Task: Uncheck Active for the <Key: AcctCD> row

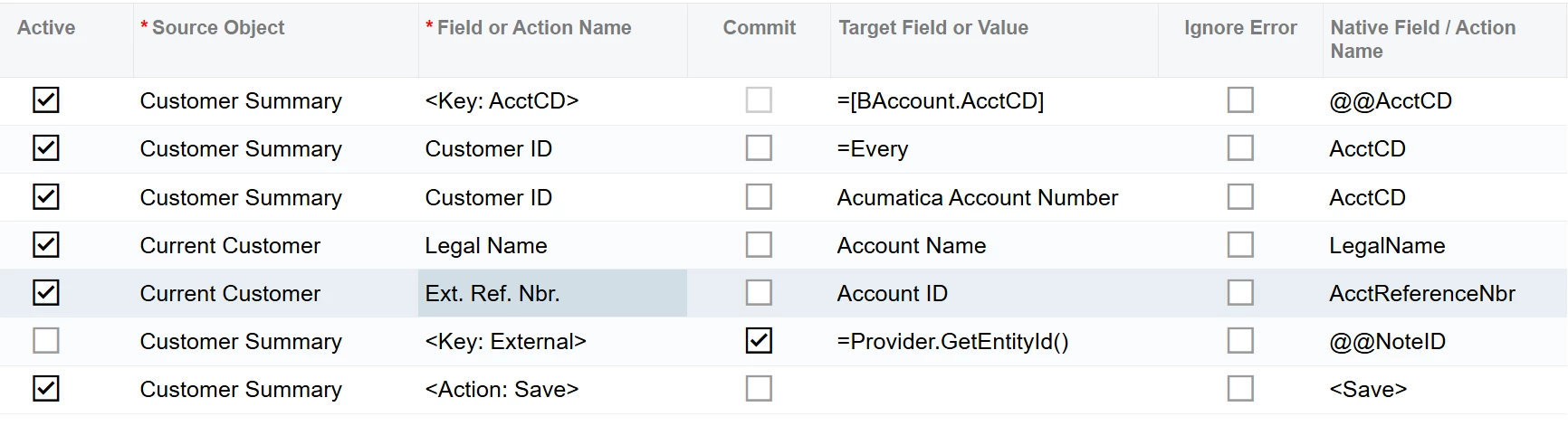Action: (x=46, y=100)
